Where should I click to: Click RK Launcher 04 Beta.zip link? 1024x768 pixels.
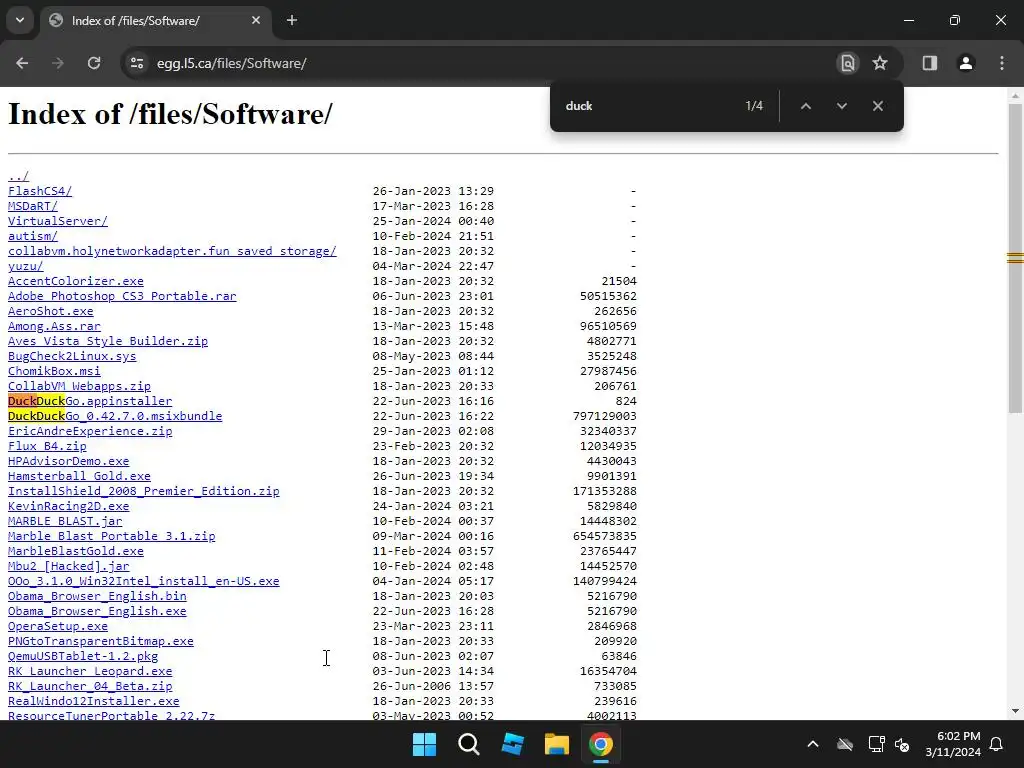90,687
